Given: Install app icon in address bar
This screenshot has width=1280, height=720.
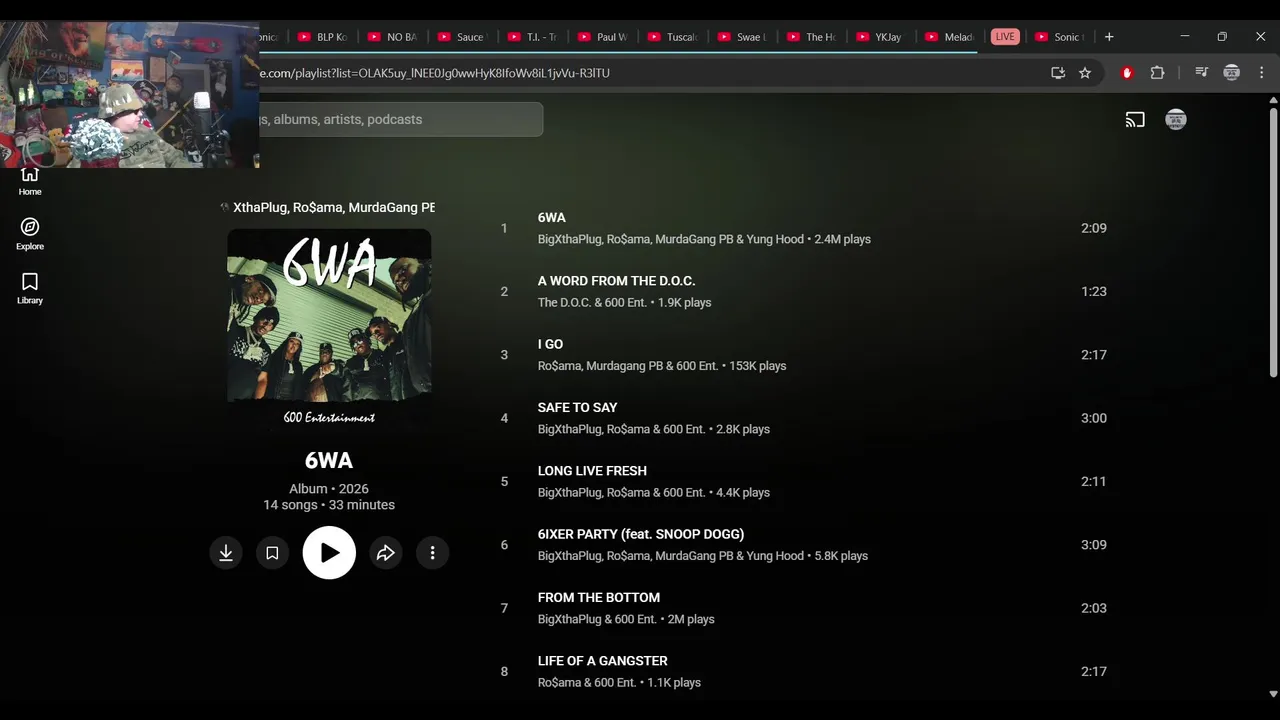Looking at the screenshot, I should [x=1058, y=73].
